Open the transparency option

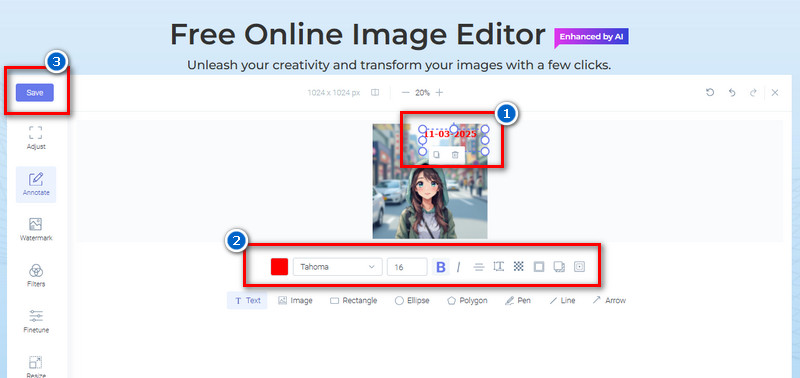point(518,266)
